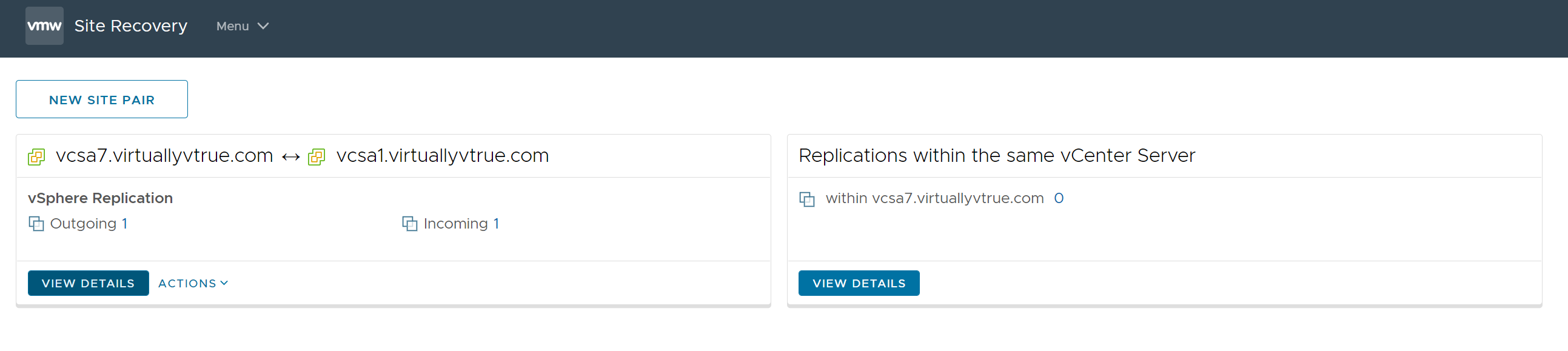Click the Site Recovery app title
1568x351 pixels.
pos(130,25)
